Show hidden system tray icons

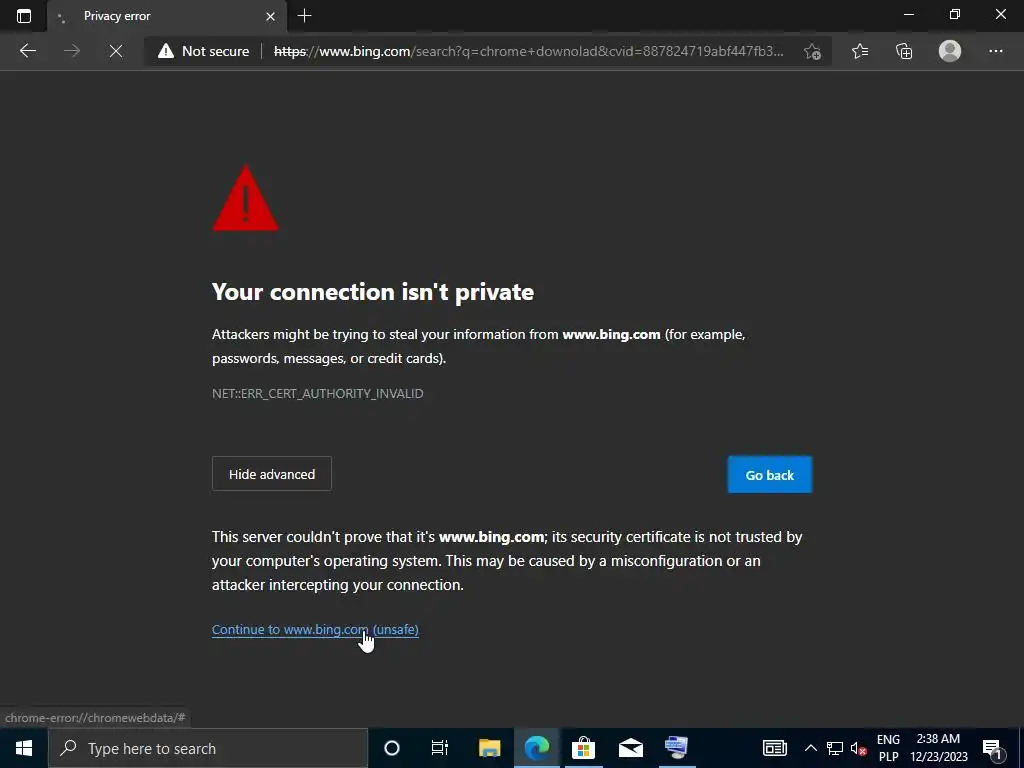click(x=810, y=748)
